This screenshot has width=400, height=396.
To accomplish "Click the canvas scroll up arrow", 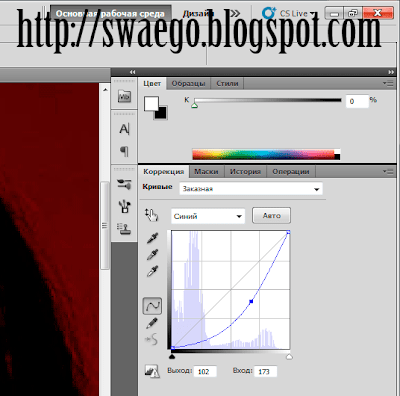I will pos(105,89).
